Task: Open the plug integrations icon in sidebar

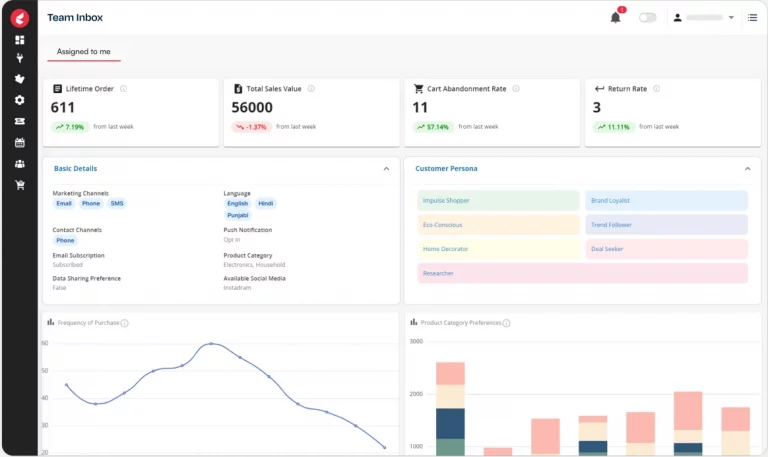Action: [20, 58]
